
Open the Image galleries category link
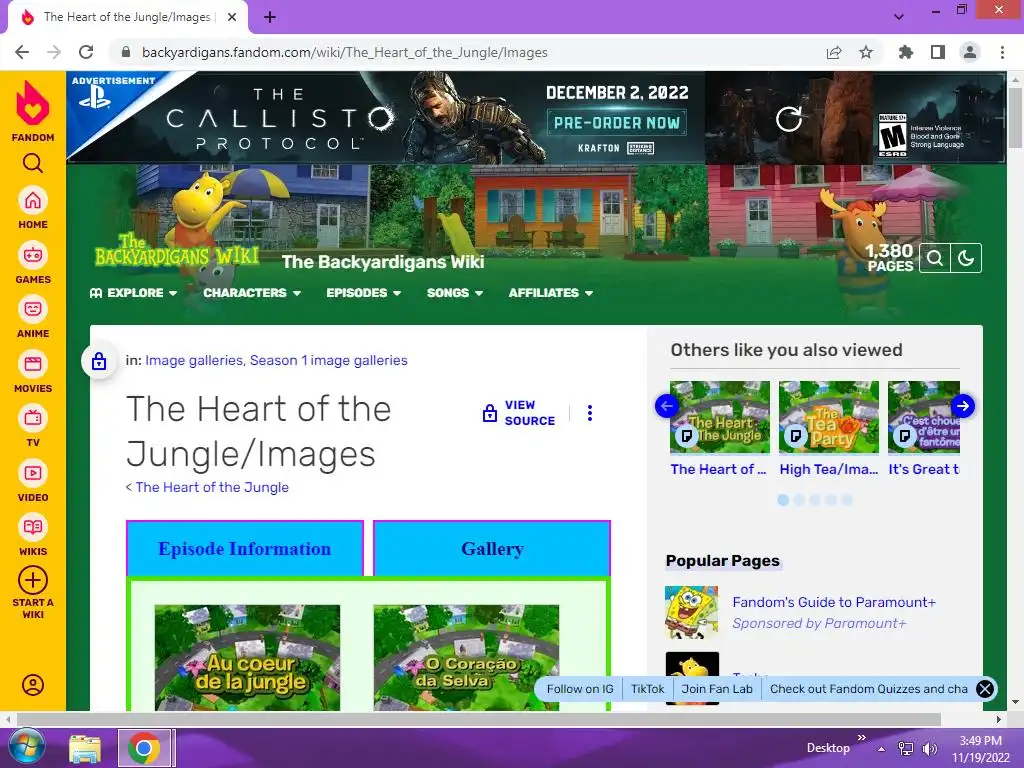coord(194,360)
